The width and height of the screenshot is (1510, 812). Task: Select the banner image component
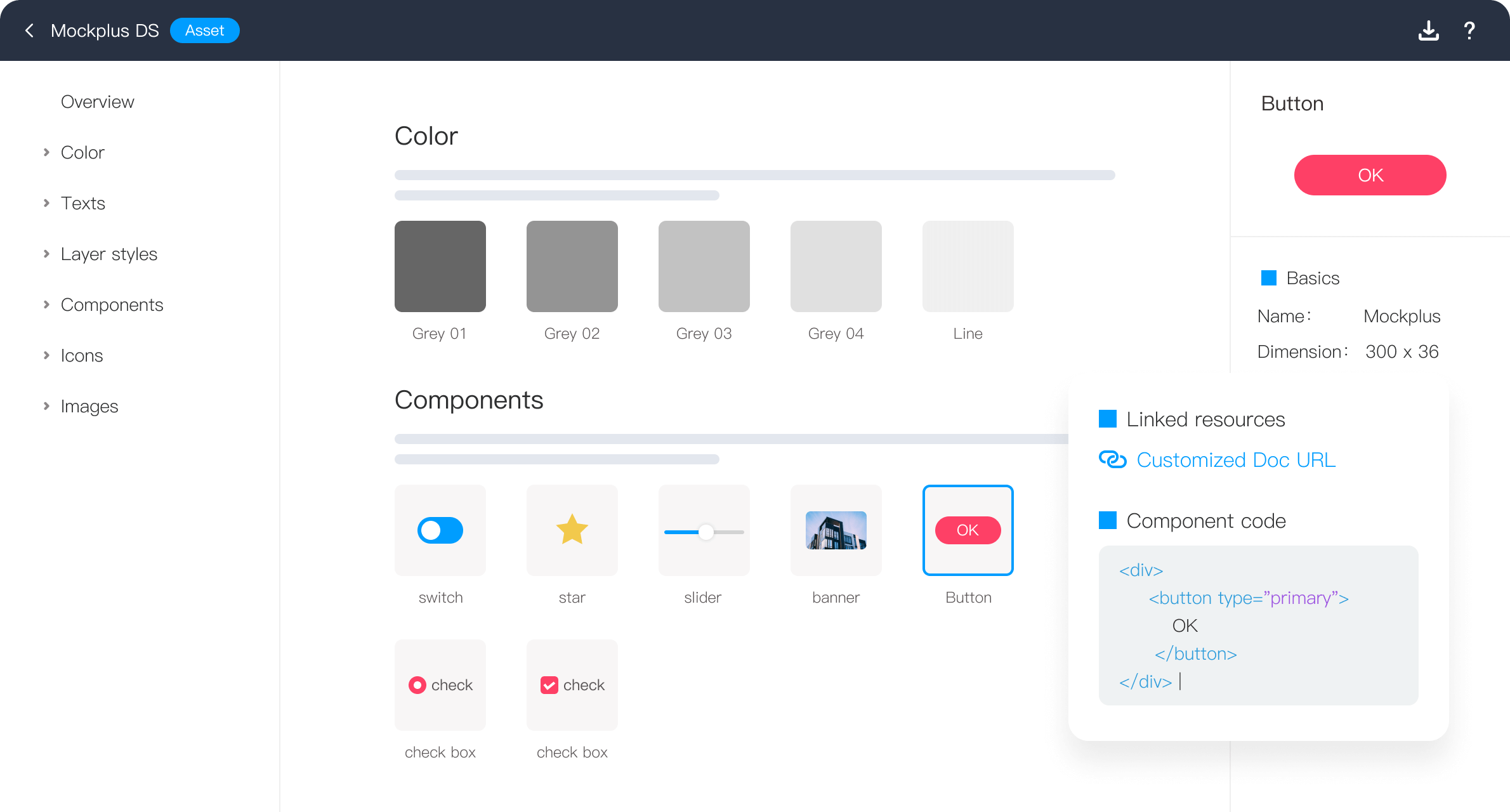[836, 530]
